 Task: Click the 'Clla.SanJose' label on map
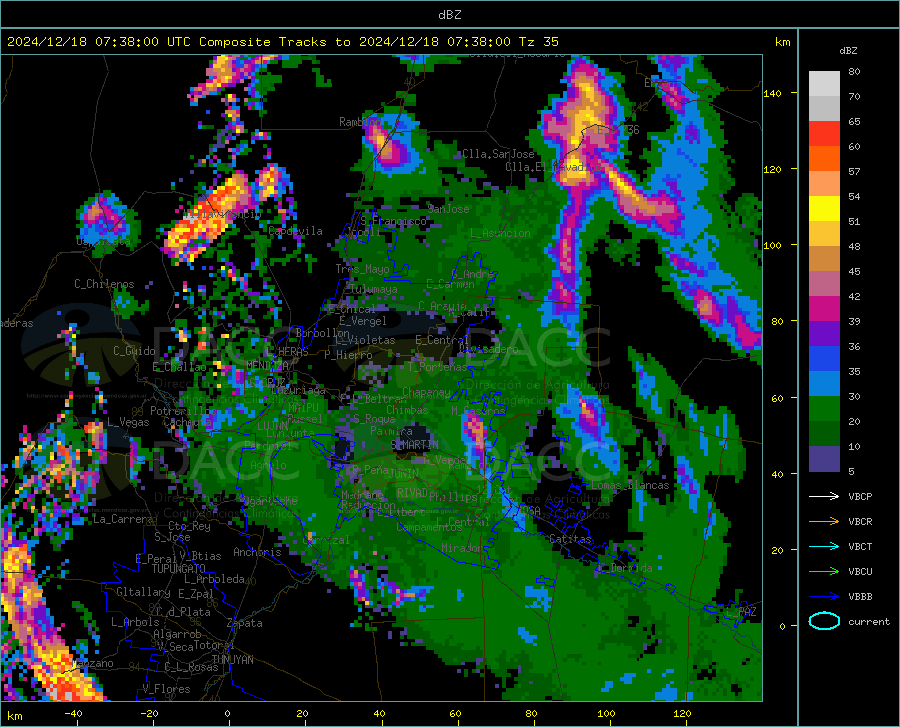point(498,154)
